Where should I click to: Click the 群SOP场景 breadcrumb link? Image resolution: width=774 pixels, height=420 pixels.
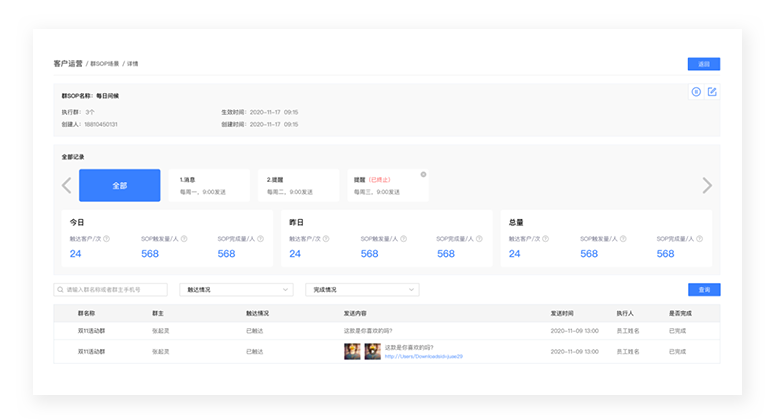104,64
